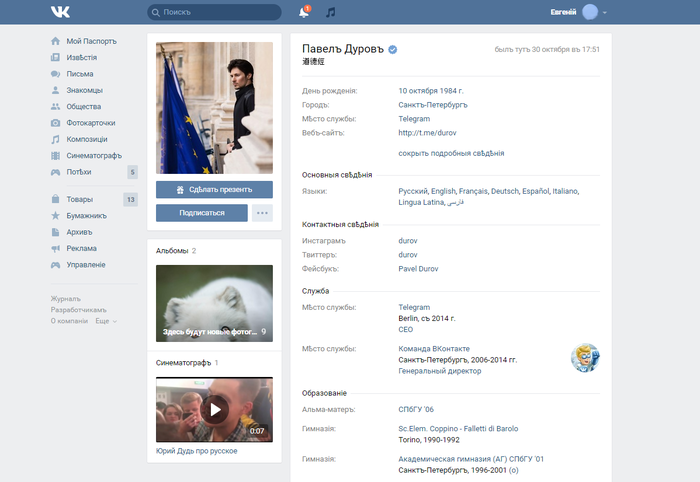Click the VK logo icon
Screen dimensions: 700x482
(60, 12)
